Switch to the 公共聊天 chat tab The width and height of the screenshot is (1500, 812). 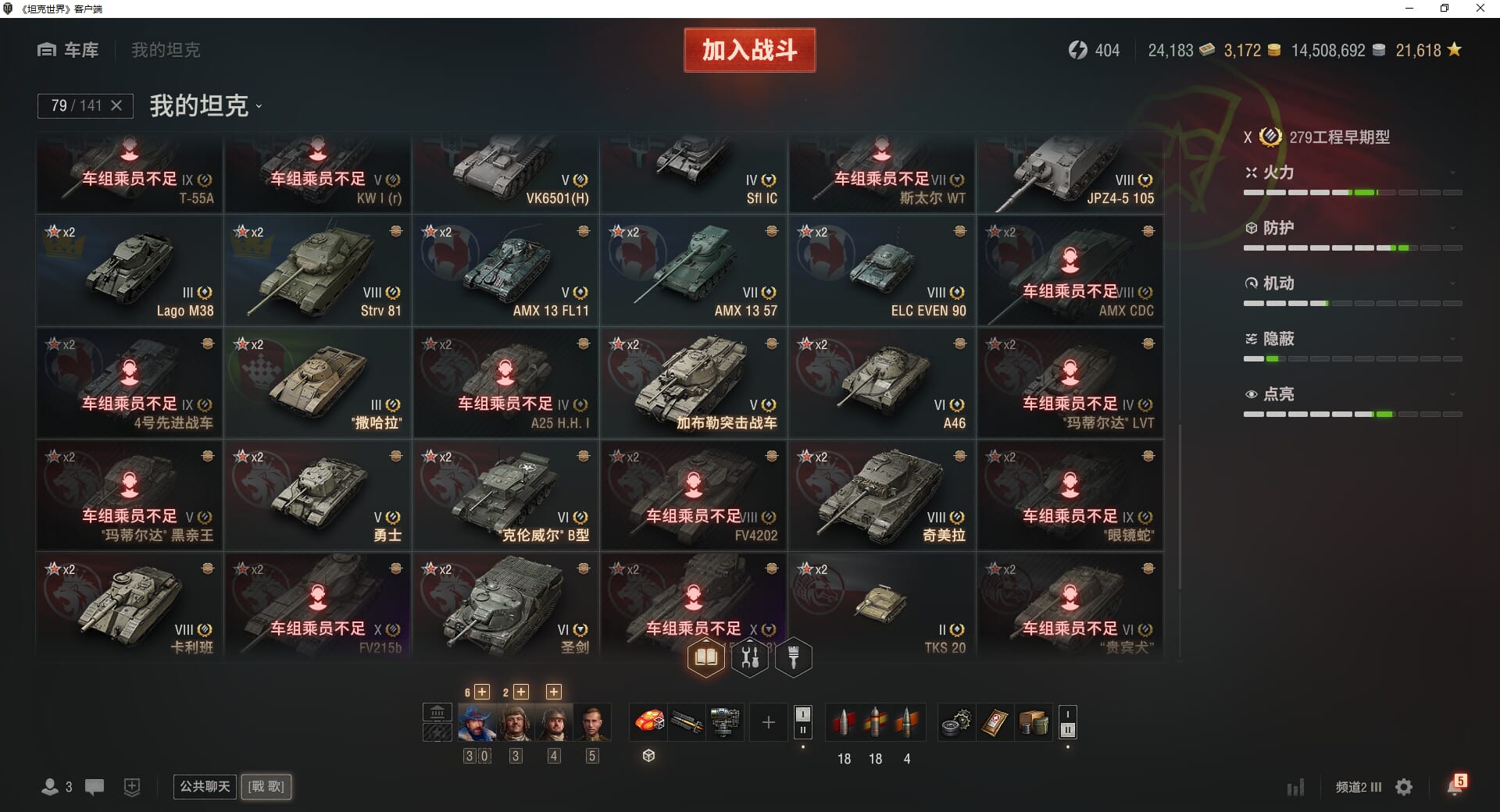click(205, 786)
